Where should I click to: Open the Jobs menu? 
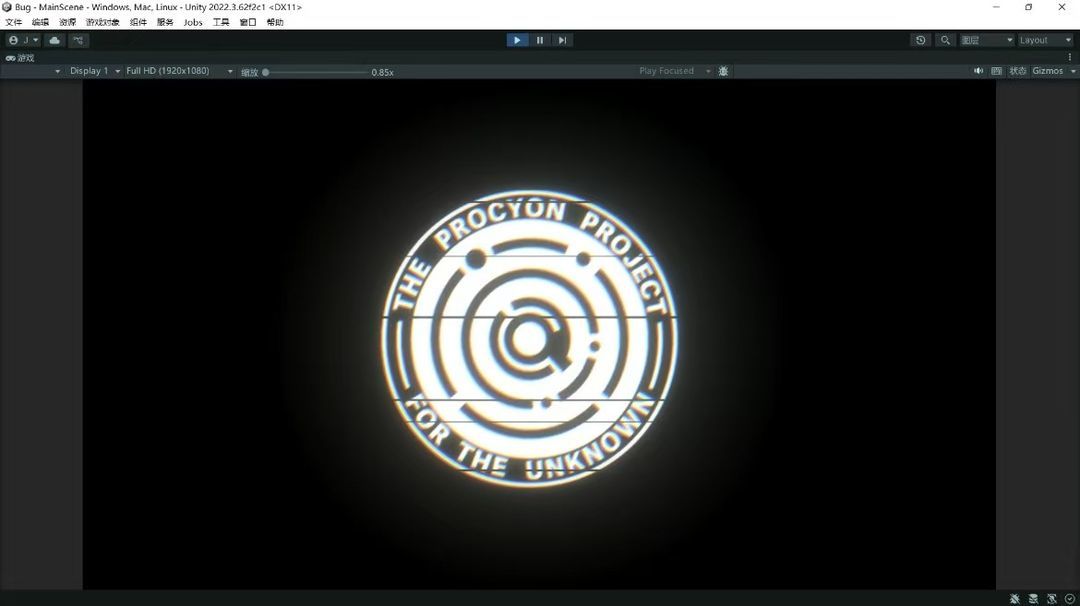click(x=193, y=22)
